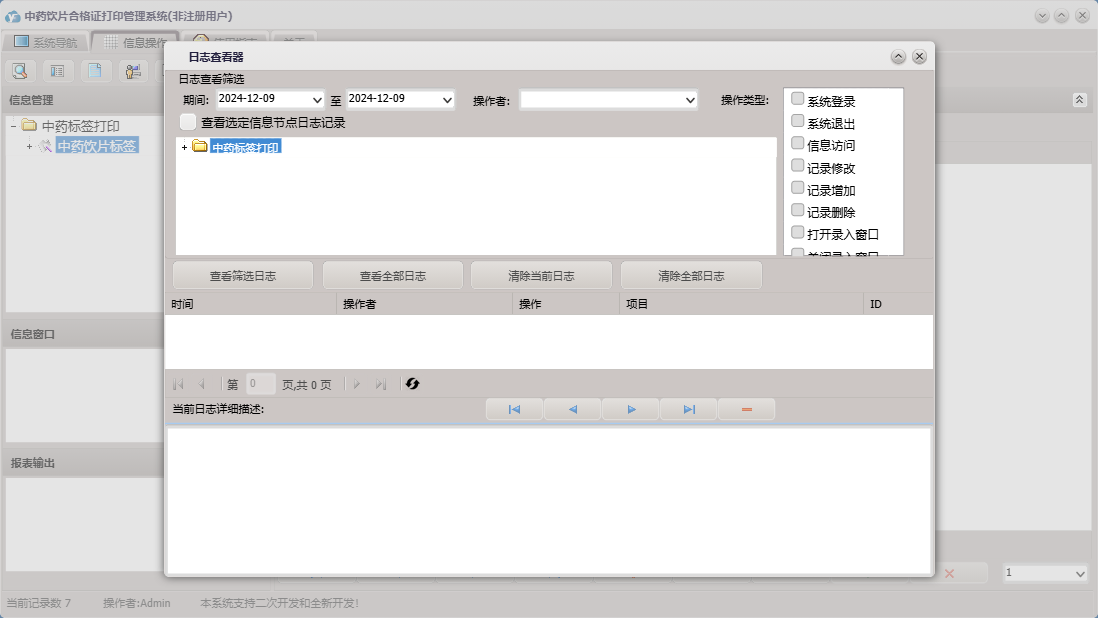The width and height of the screenshot is (1098, 618).
Task: Check the 记录删除 operation type
Action: tap(797, 210)
